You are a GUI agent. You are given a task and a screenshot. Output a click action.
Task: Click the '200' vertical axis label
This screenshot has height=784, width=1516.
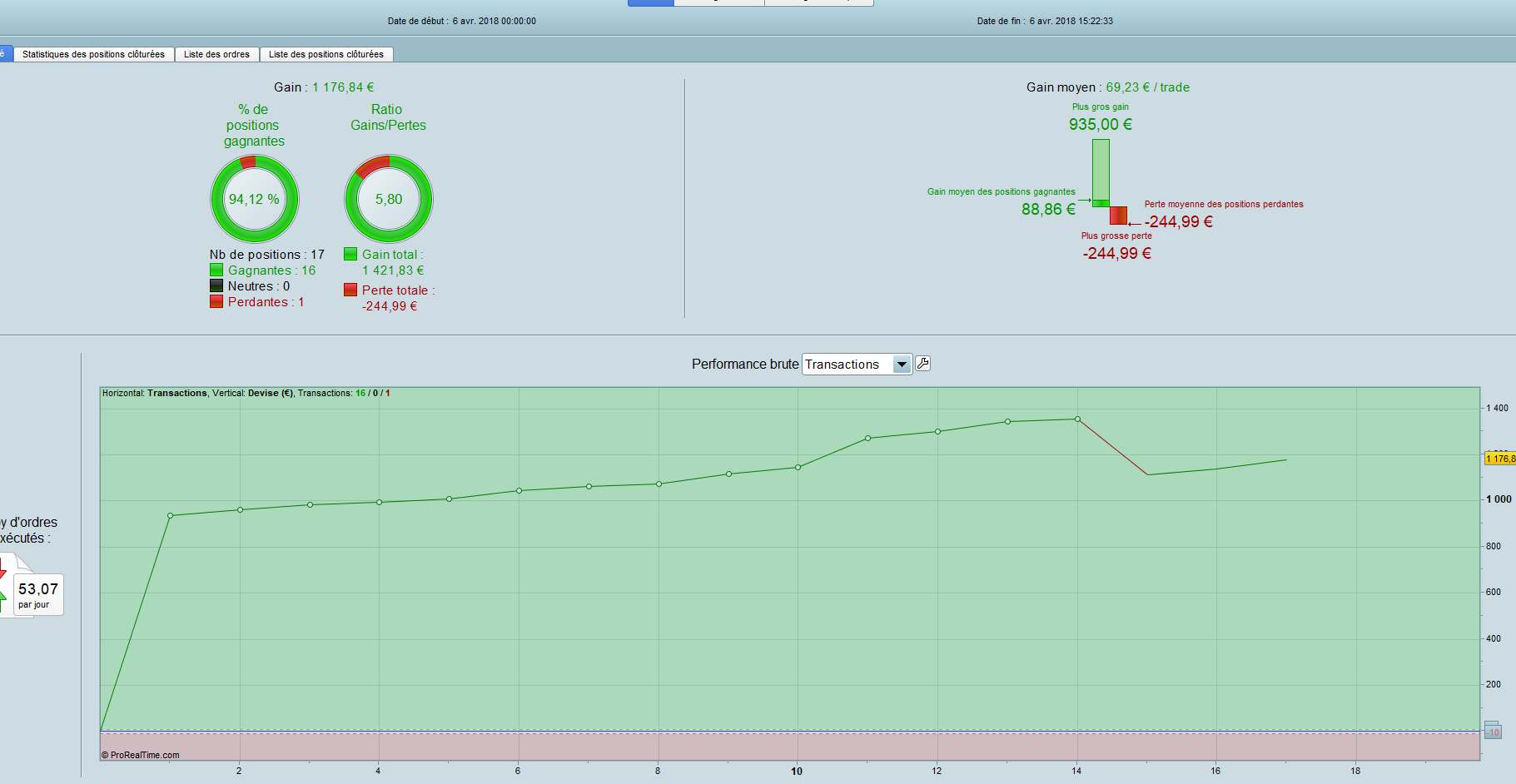1494,684
